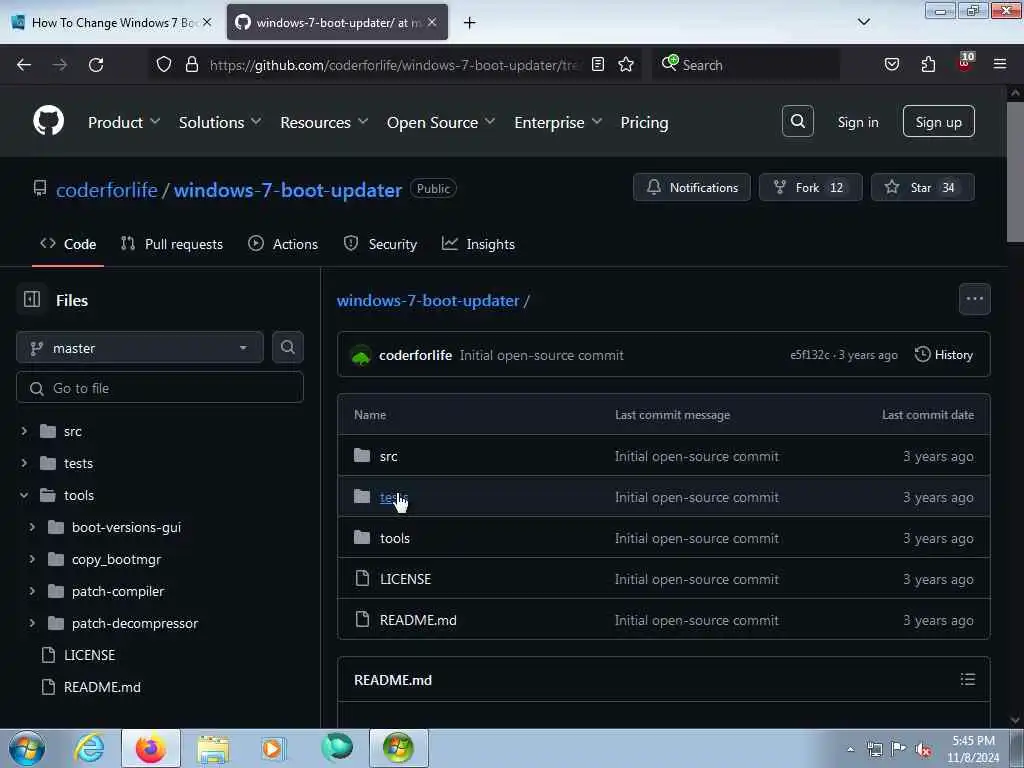The height and width of the screenshot is (768, 1024).
Task: Expand the Solutions navigation dropdown
Action: coord(220,122)
